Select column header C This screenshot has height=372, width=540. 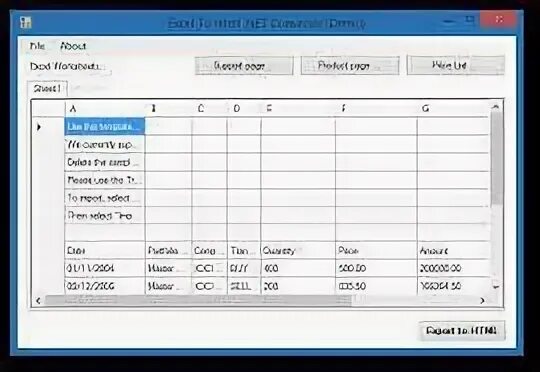(209, 108)
